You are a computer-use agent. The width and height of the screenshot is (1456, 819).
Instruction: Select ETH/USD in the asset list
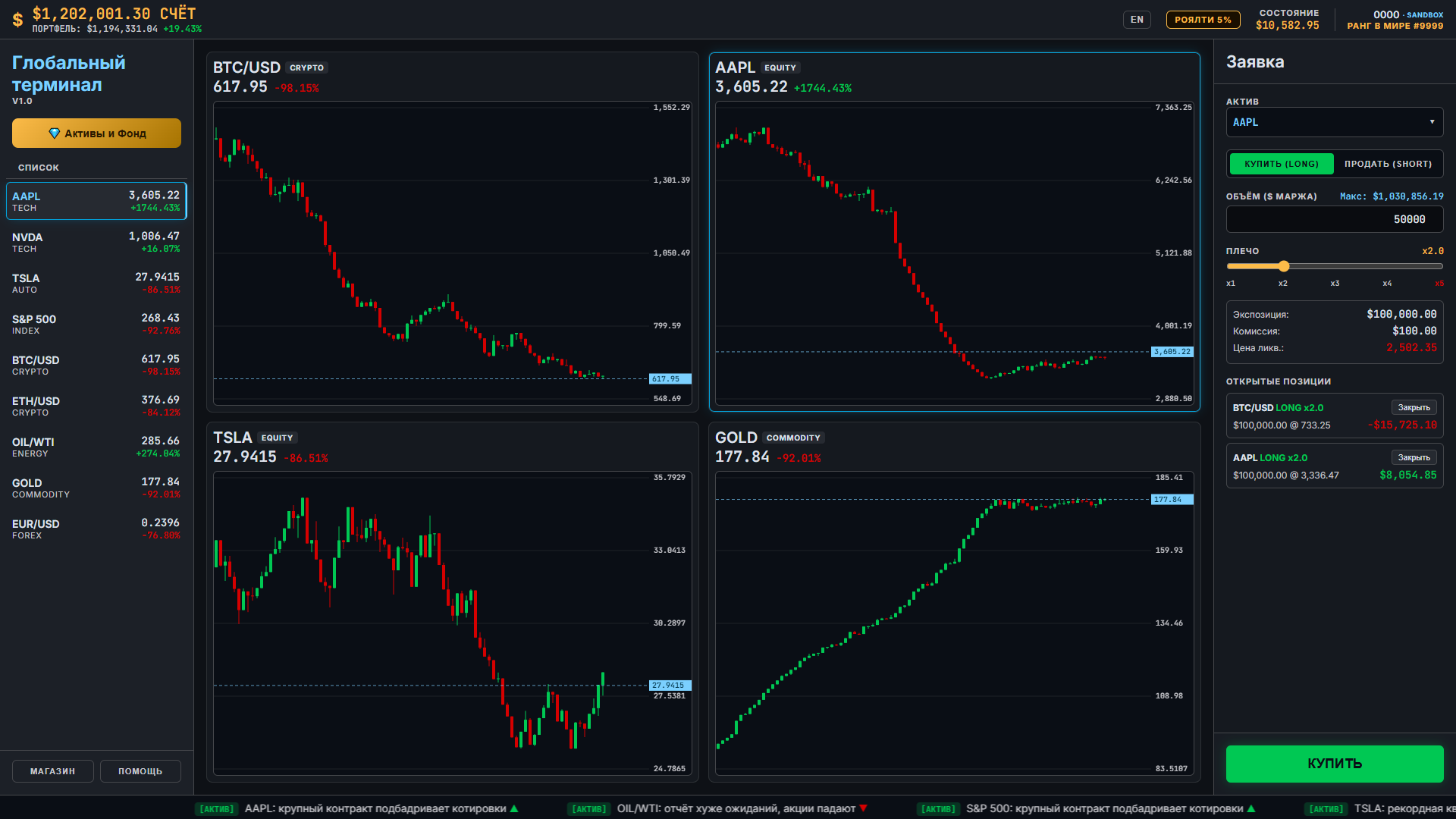(x=96, y=406)
